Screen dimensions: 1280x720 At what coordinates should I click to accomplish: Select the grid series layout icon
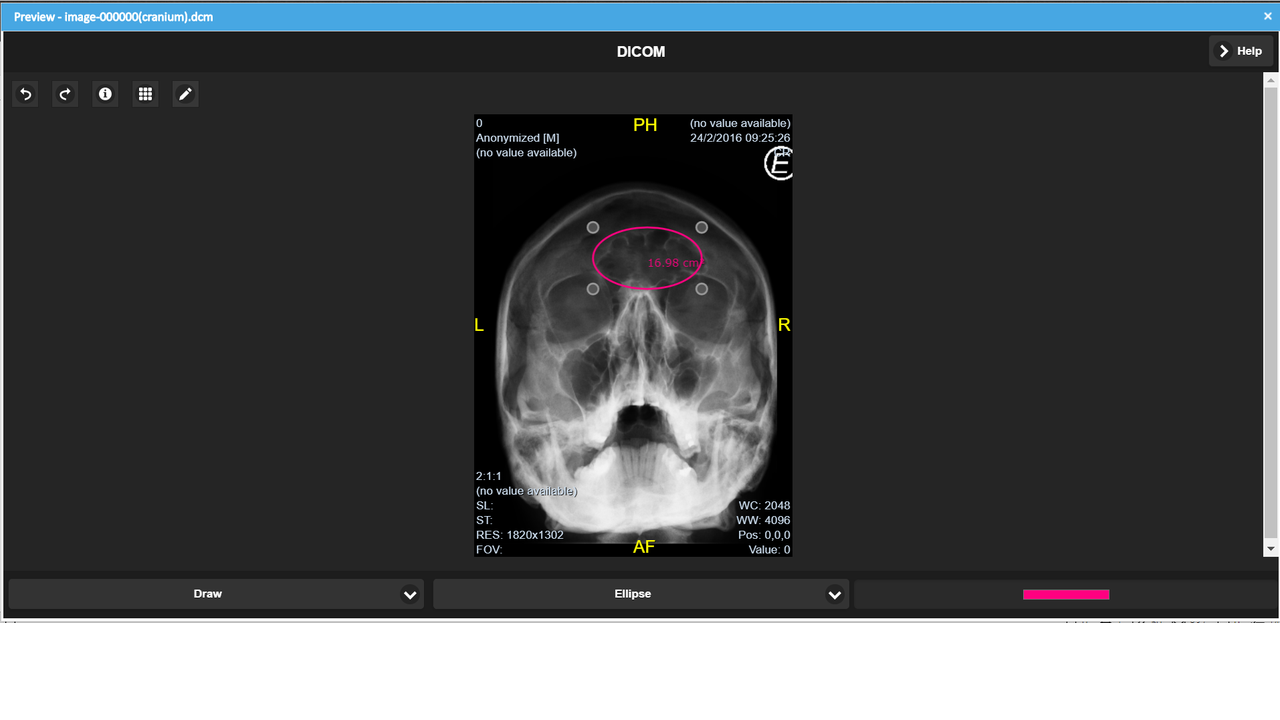(145, 93)
